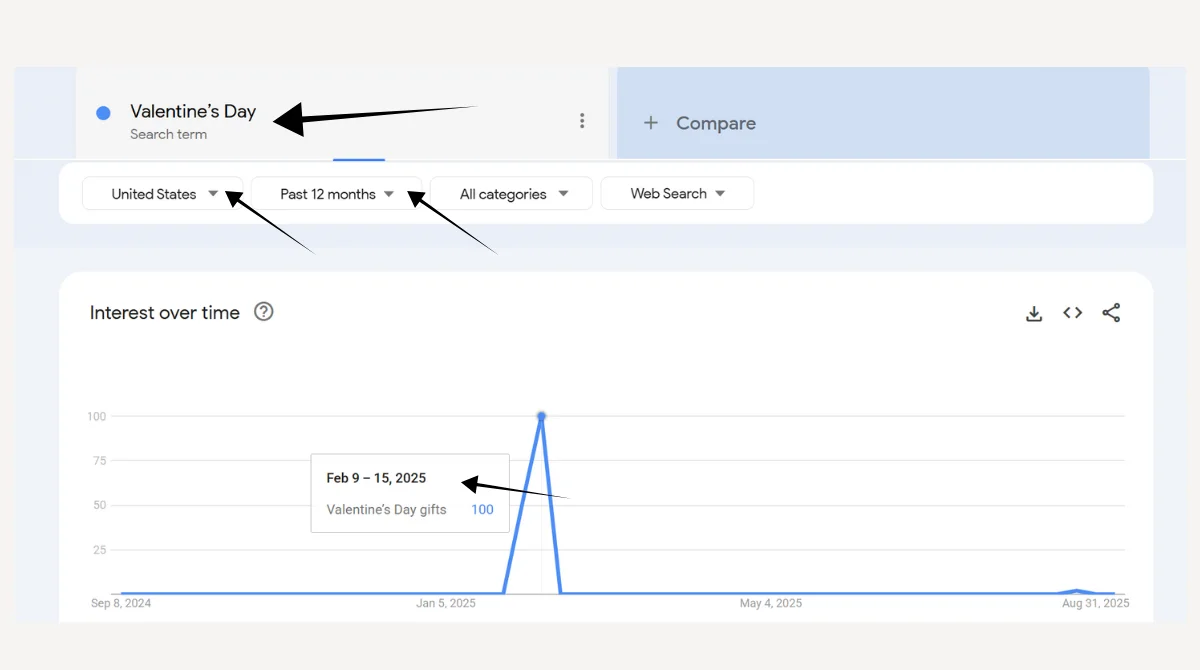The image size is (1200, 670).
Task: Click the Aug 31, 2025 axis label
Action: pyautogui.click(x=1096, y=603)
